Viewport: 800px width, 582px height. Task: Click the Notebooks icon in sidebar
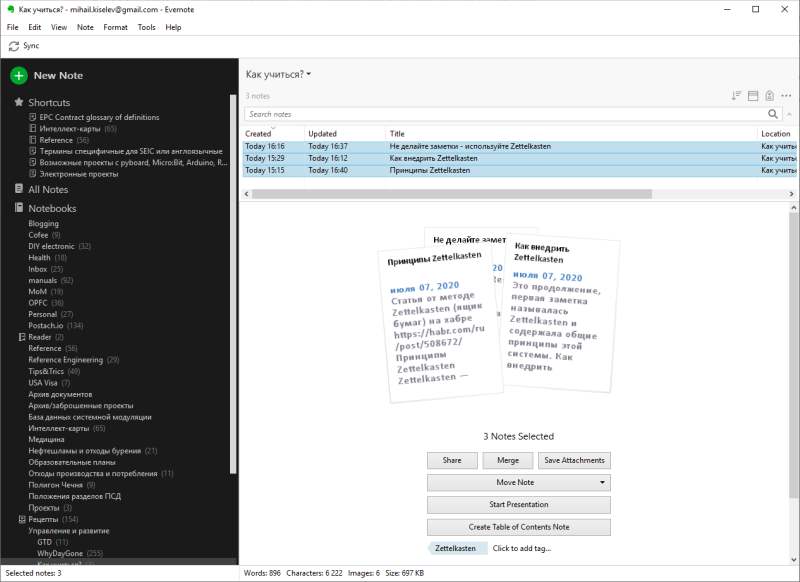tap(19, 208)
